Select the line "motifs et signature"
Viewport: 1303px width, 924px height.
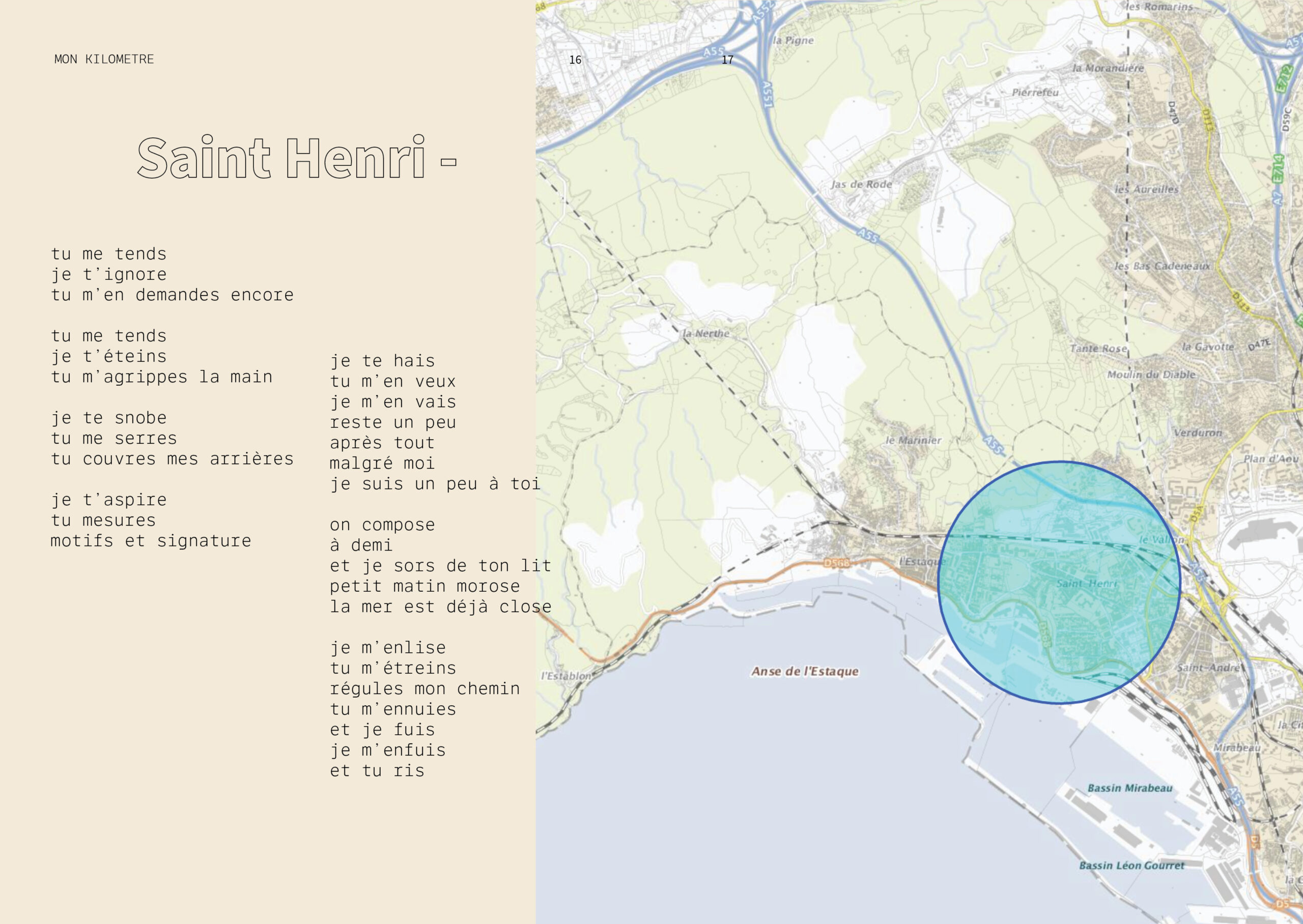pos(151,540)
